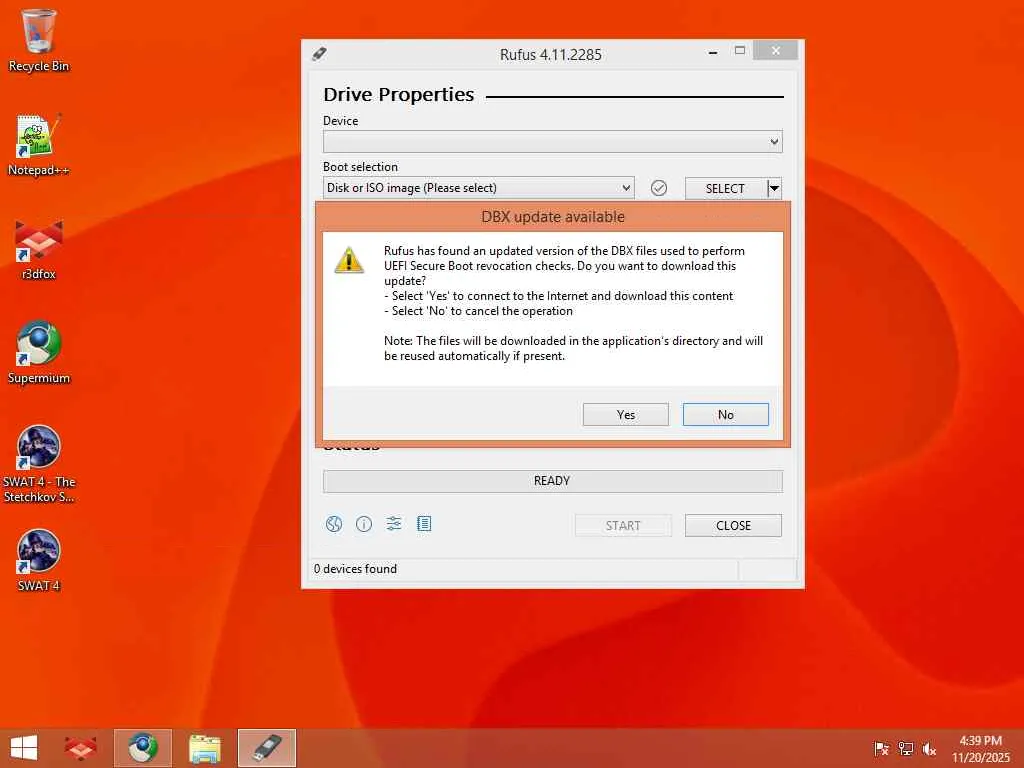The height and width of the screenshot is (768, 1024).
Task: Click the r3dfox icon on the taskbar
Action: (x=81, y=748)
